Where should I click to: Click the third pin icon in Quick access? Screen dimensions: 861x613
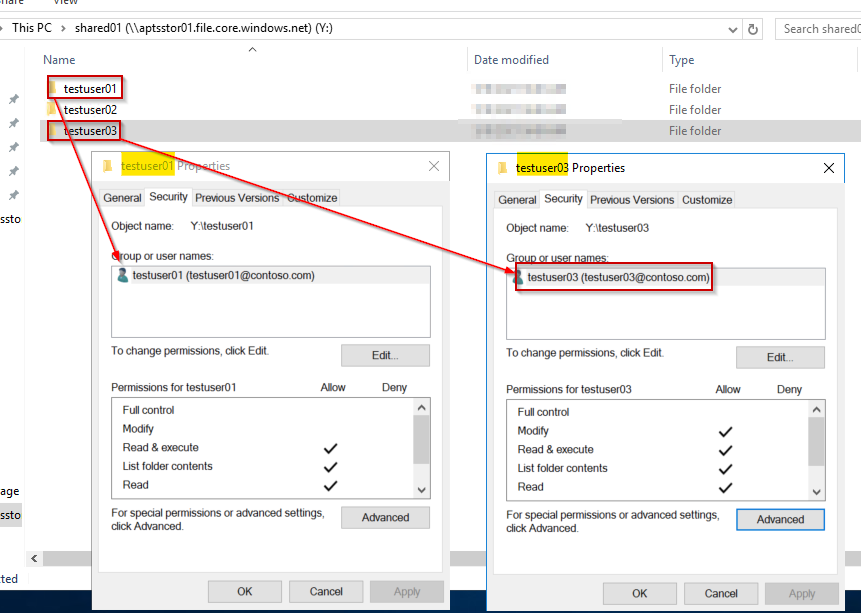14,147
